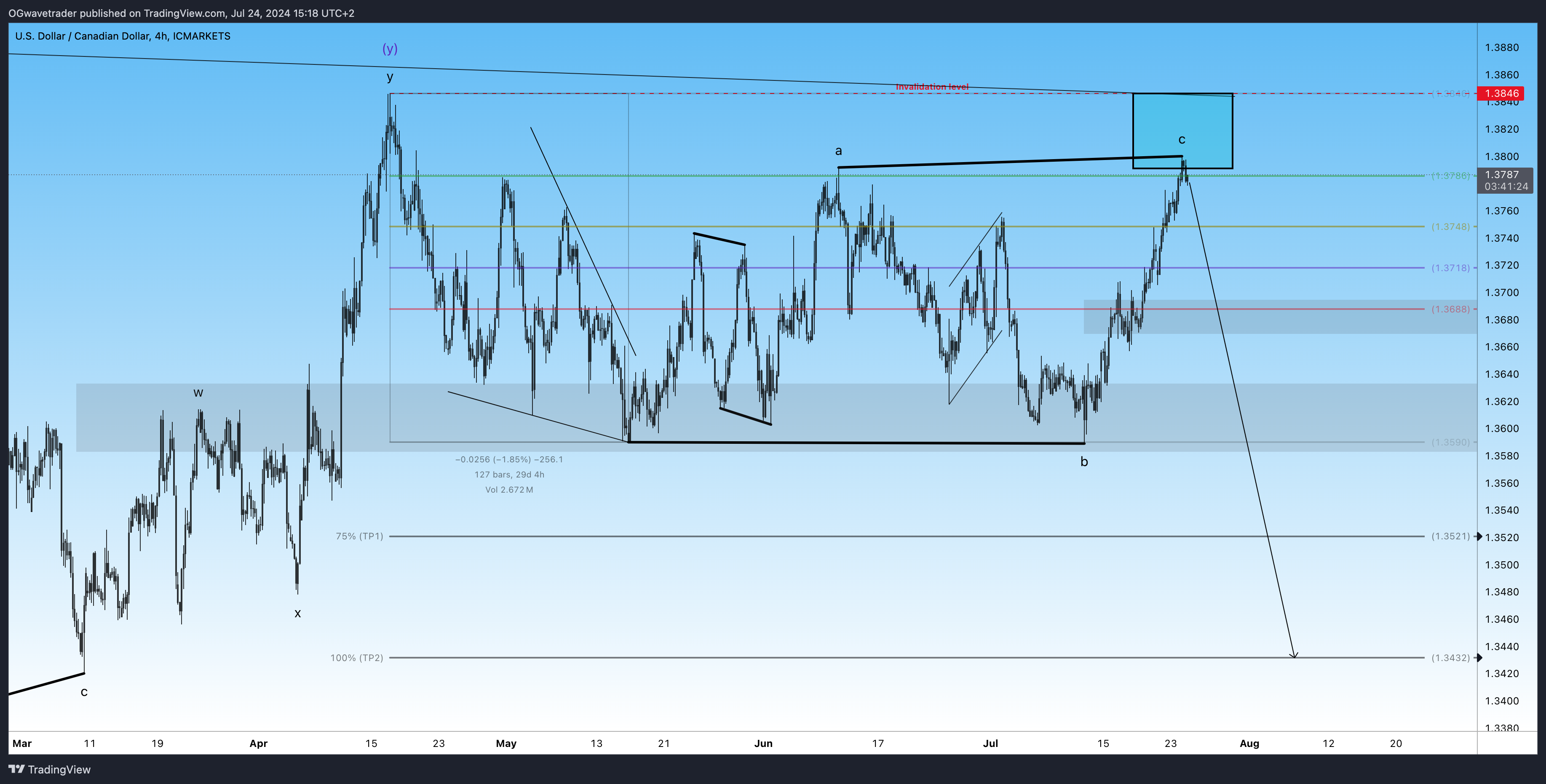Select the red 1.3846 price label
The image size is (1546, 784).
pos(1501,93)
